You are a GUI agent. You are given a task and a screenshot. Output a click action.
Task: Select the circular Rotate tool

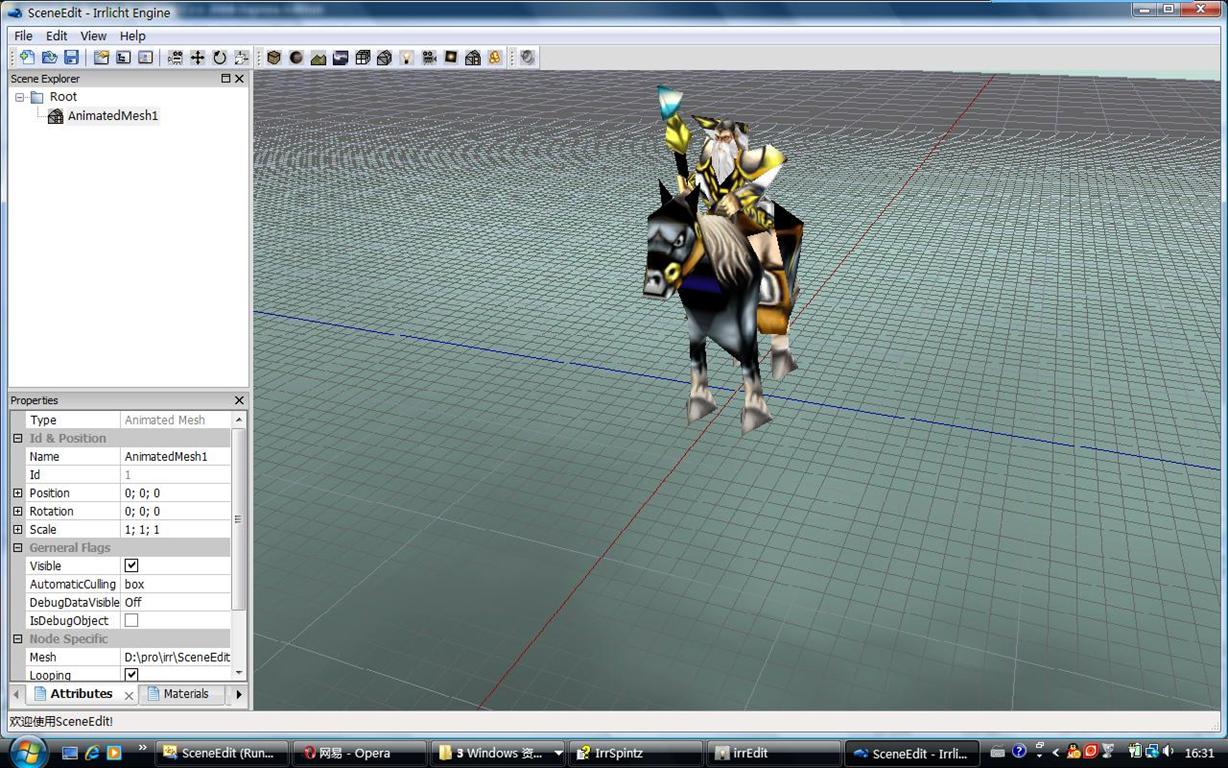tap(219, 58)
